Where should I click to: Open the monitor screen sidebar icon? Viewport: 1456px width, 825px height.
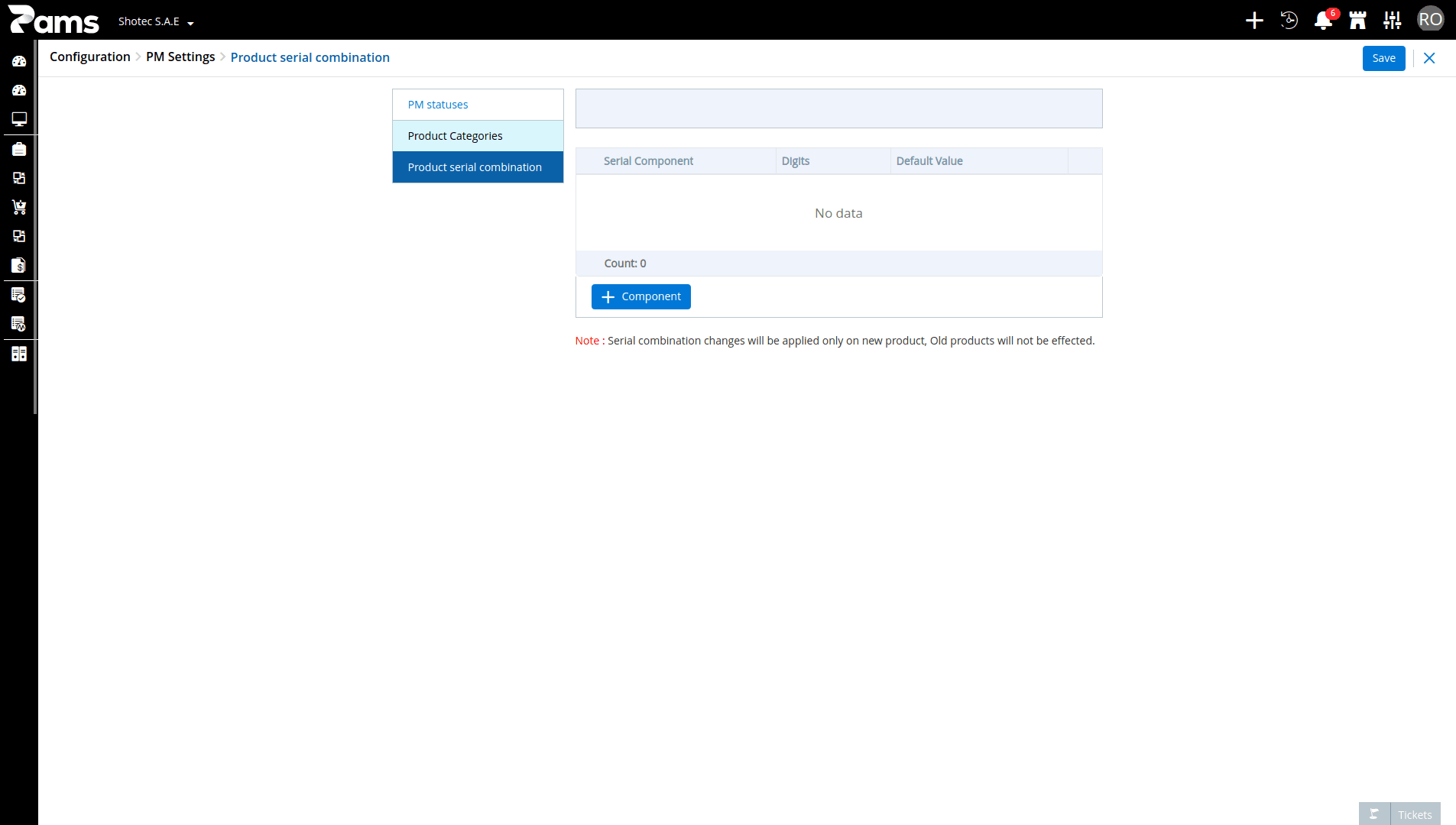(19, 119)
